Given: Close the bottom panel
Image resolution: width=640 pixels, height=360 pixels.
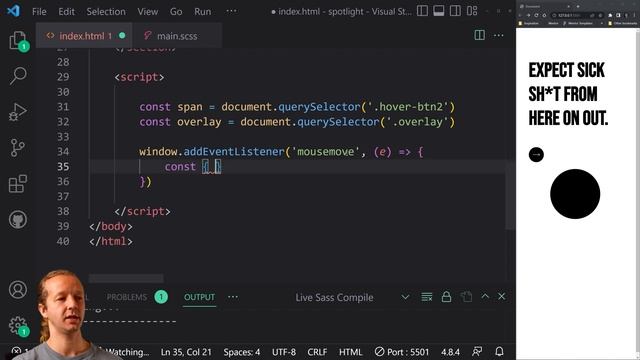Looking at the screenshot, I should (502, 296).
